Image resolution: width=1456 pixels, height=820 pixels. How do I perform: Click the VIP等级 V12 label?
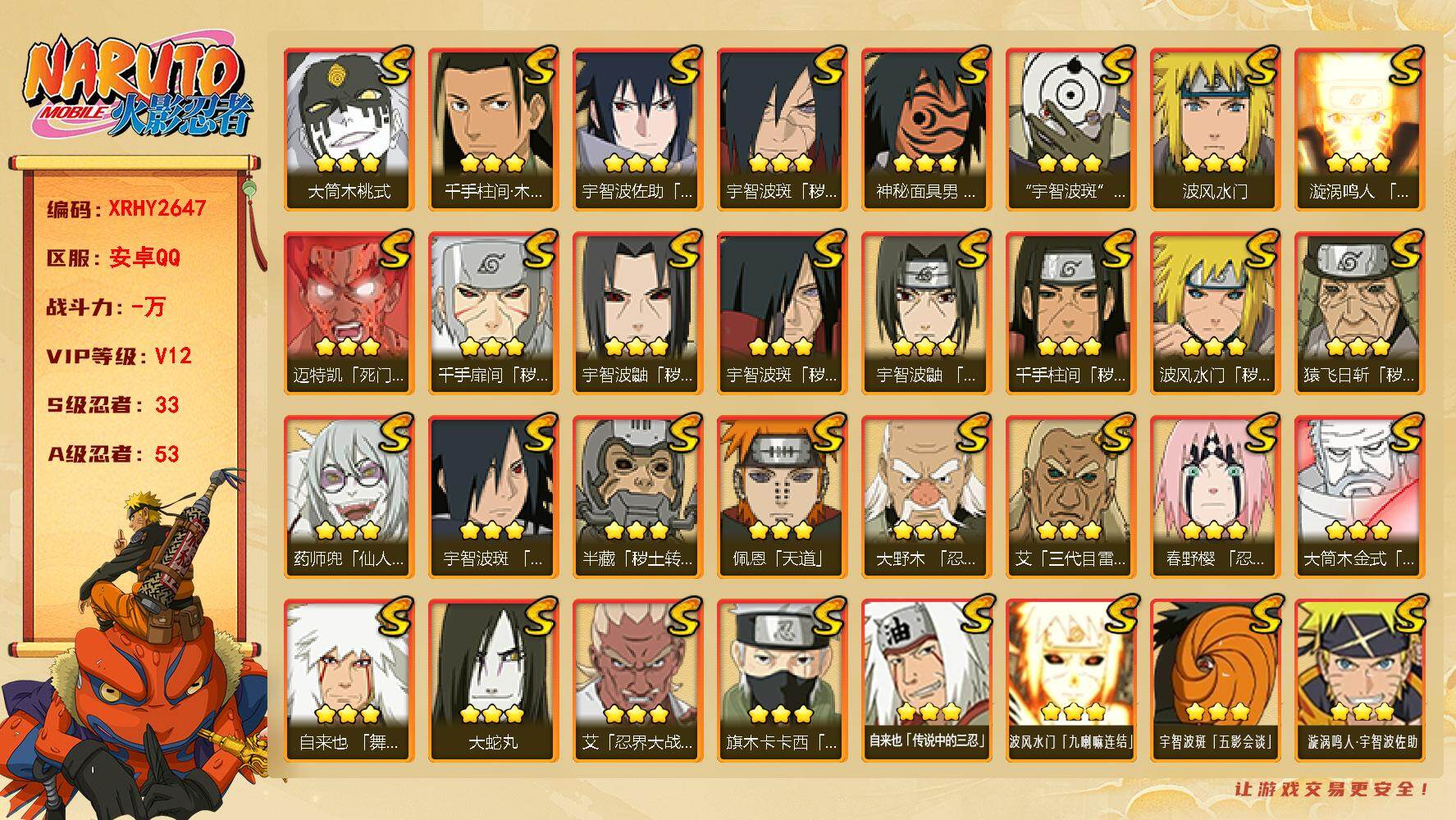click(120, 356)
